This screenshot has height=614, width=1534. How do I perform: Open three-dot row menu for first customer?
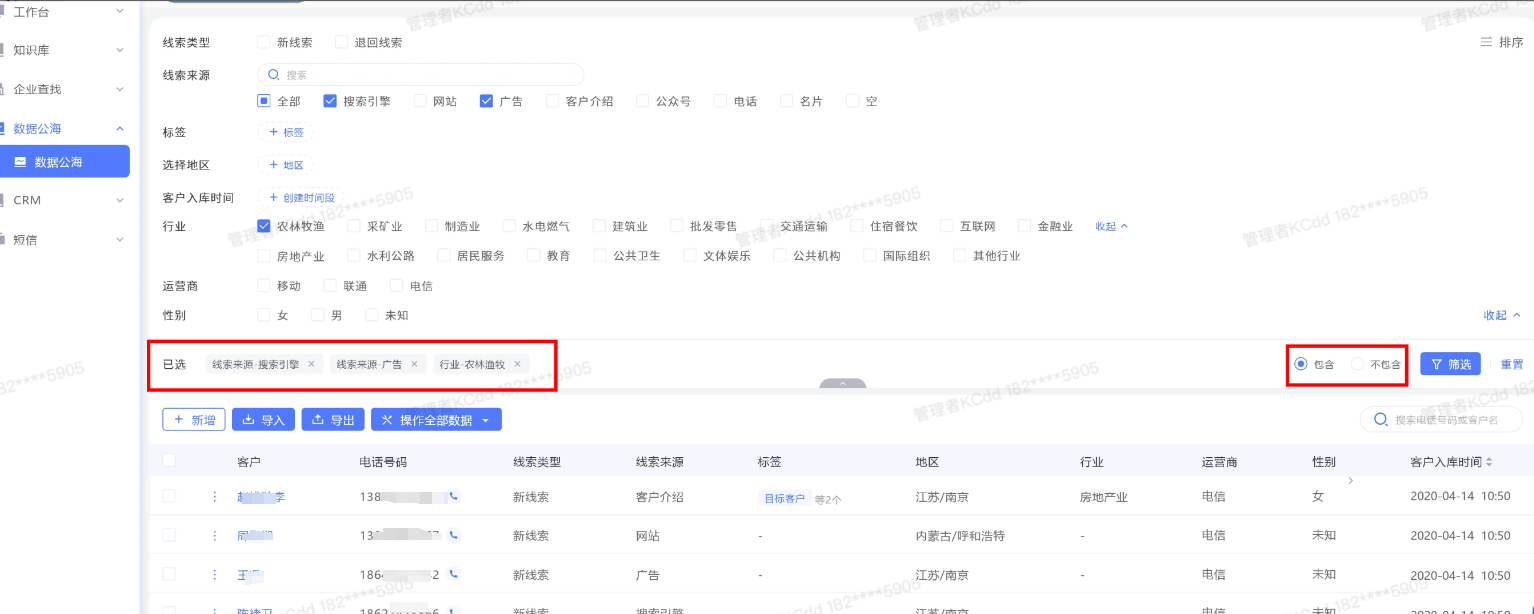[x=214, y=496]
